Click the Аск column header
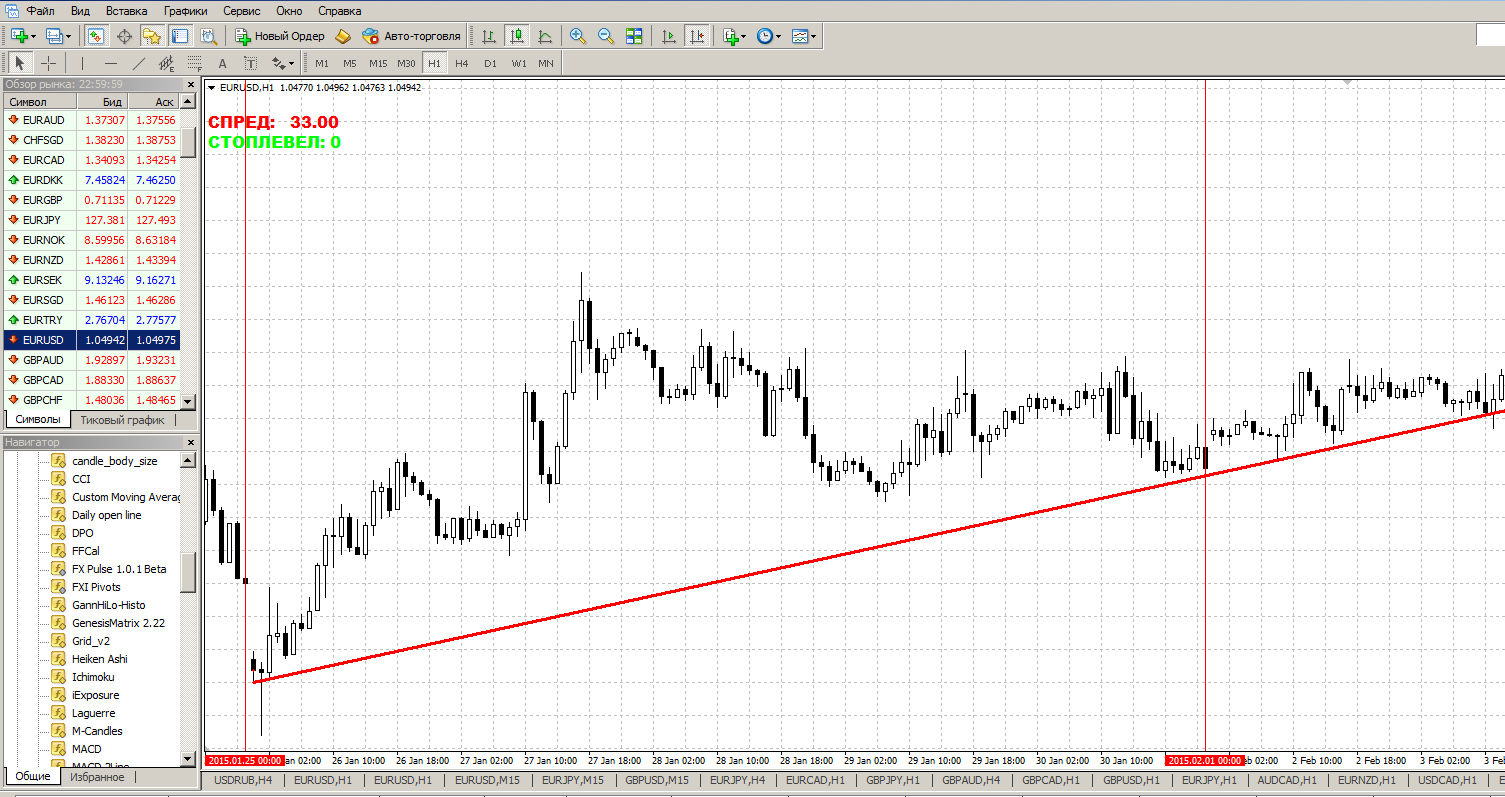Image resolution: width=1505 pixels, height=797 pixels. pos(153,102)
